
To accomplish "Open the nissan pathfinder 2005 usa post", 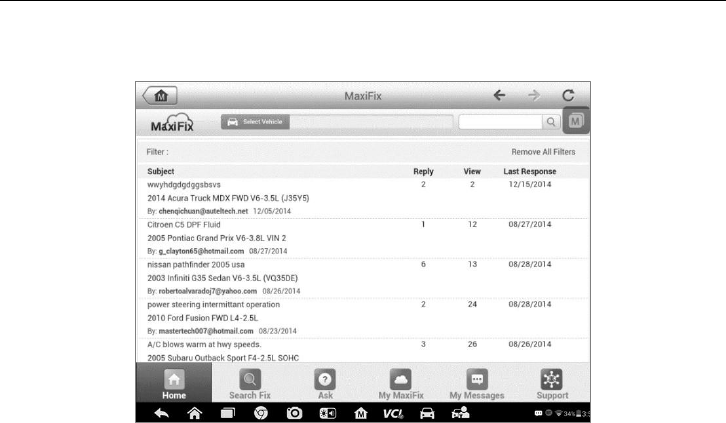I will [196, 265].
